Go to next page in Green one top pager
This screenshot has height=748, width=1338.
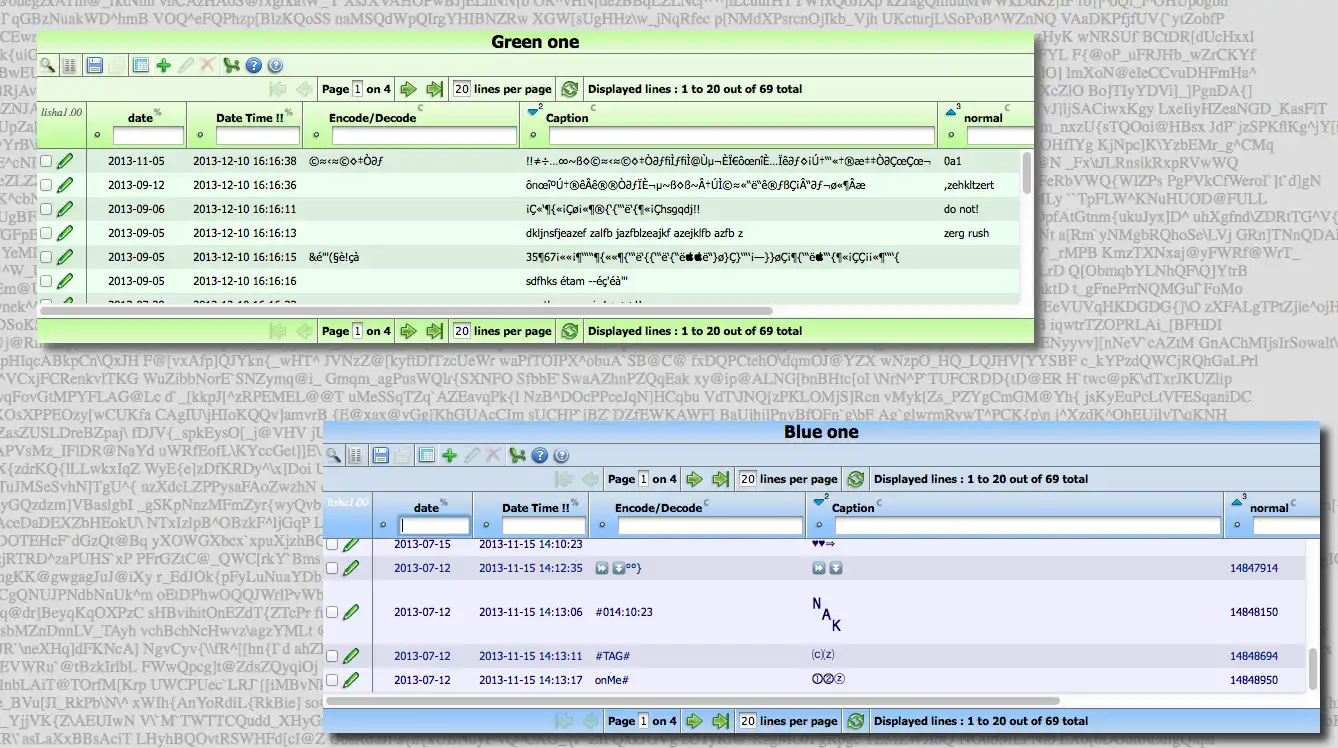click(408, 89)
